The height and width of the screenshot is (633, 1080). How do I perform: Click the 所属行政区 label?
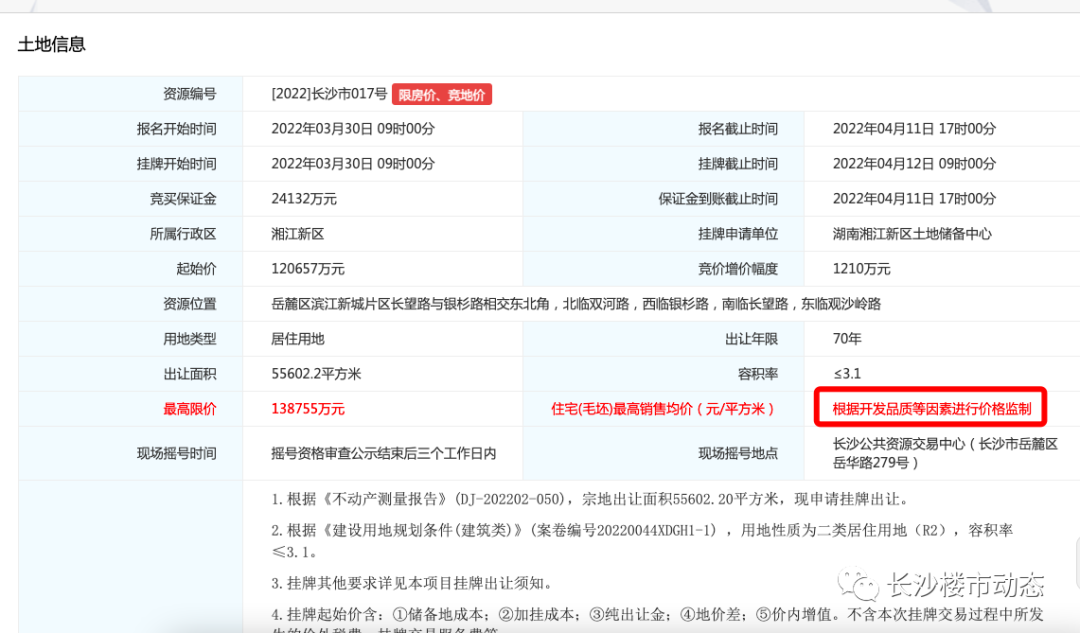pyautogui.click(x=183, y=234)
